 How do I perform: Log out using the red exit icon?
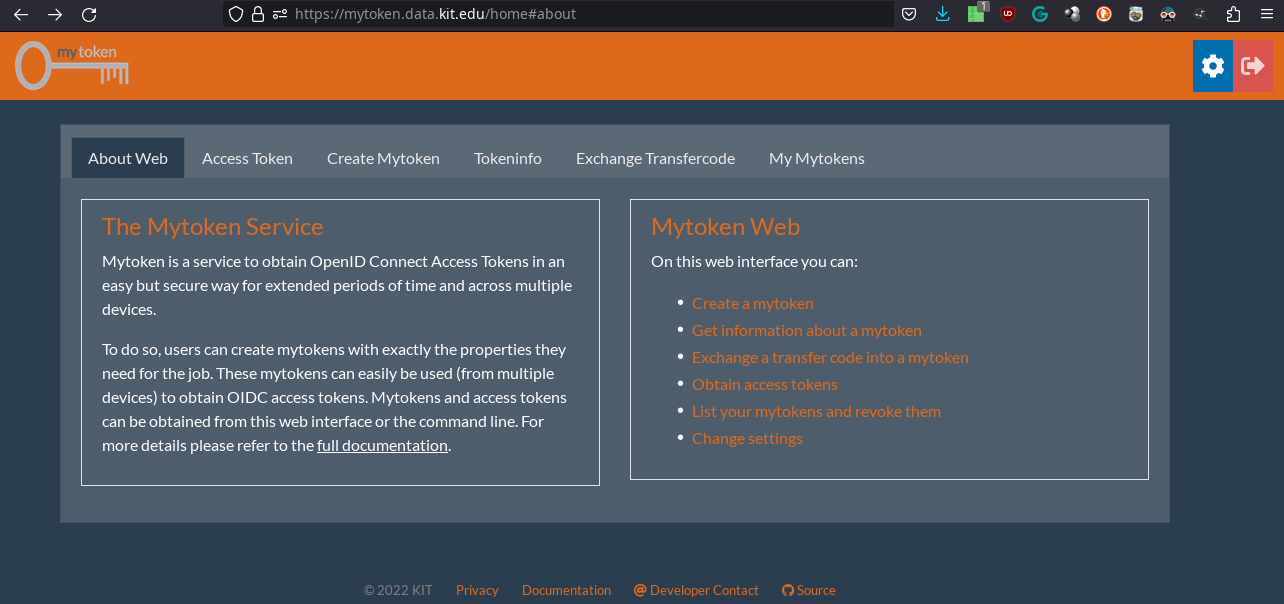1253,66
